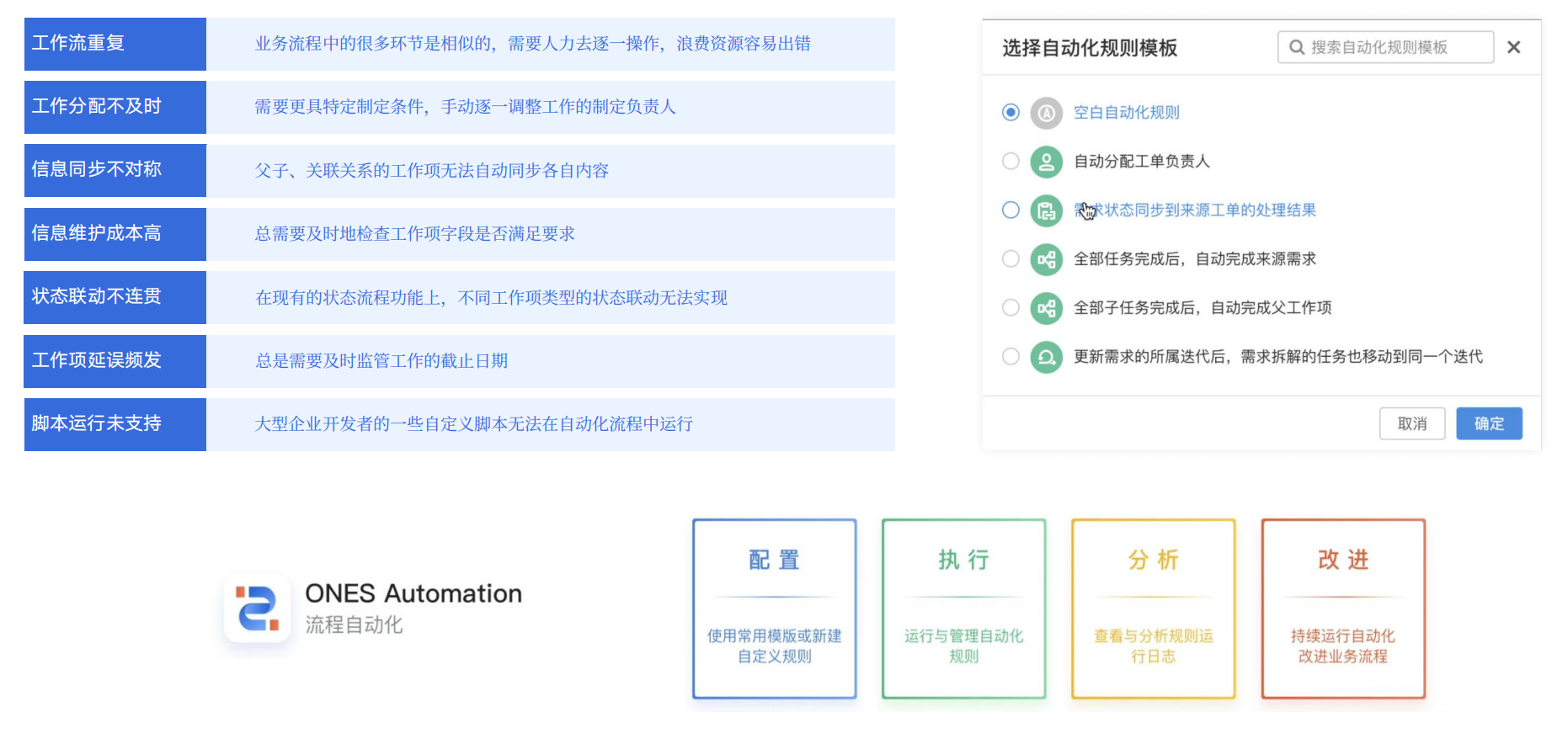Click the branch icon for 全部子任务完成后 rule
The image size is (1568, 734).
coord(1046,308)
